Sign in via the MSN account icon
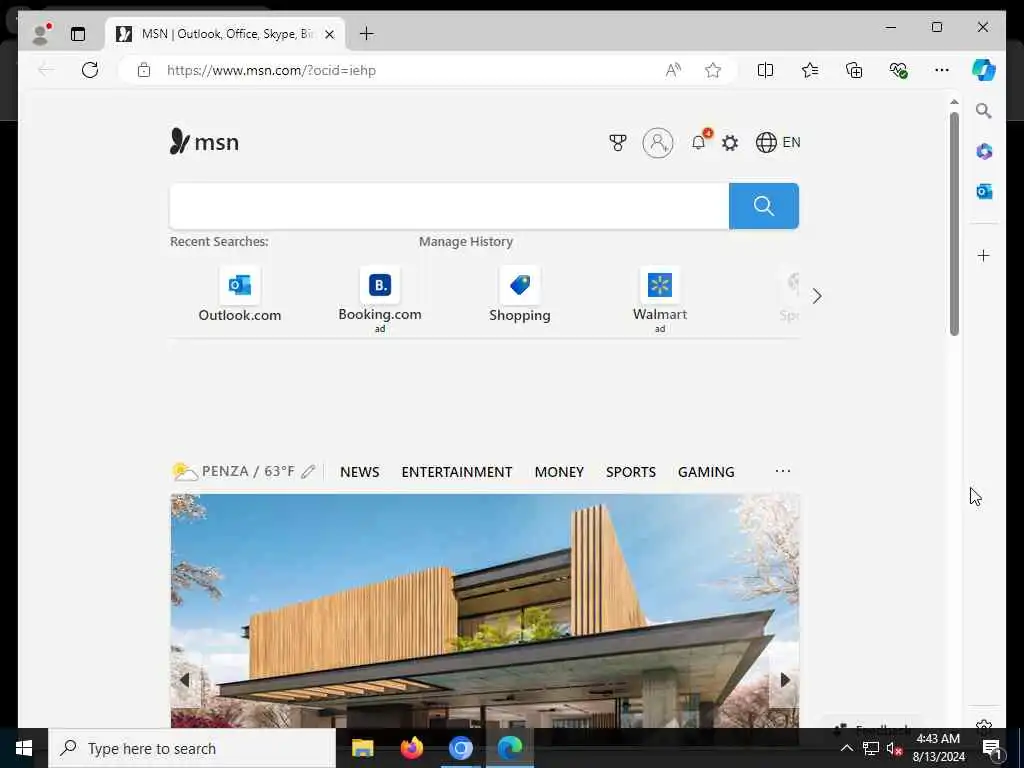This screenshot has height=768, width=1024. (x=658, y=142)
